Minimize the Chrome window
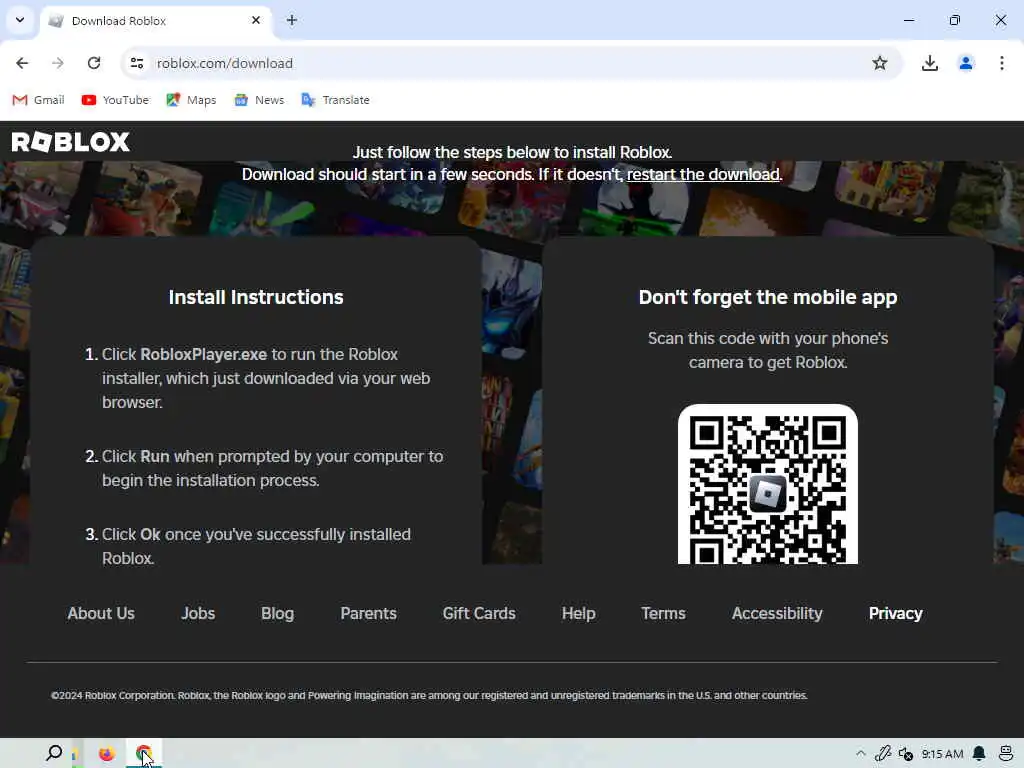This screenshot has width=1024, height=768. click(x=908, y=20)
